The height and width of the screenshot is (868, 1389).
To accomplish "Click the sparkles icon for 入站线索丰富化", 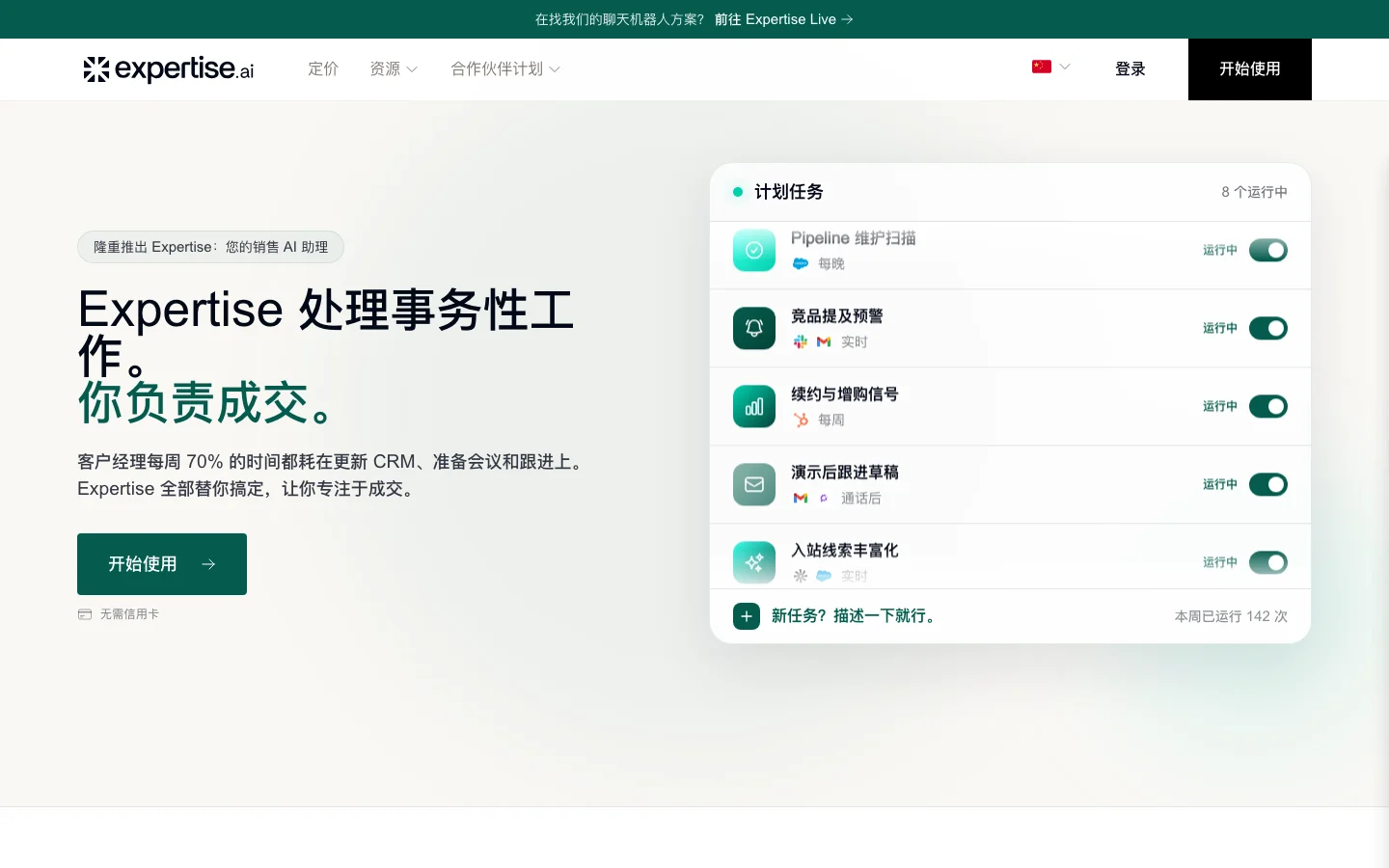I will [754, 562].
